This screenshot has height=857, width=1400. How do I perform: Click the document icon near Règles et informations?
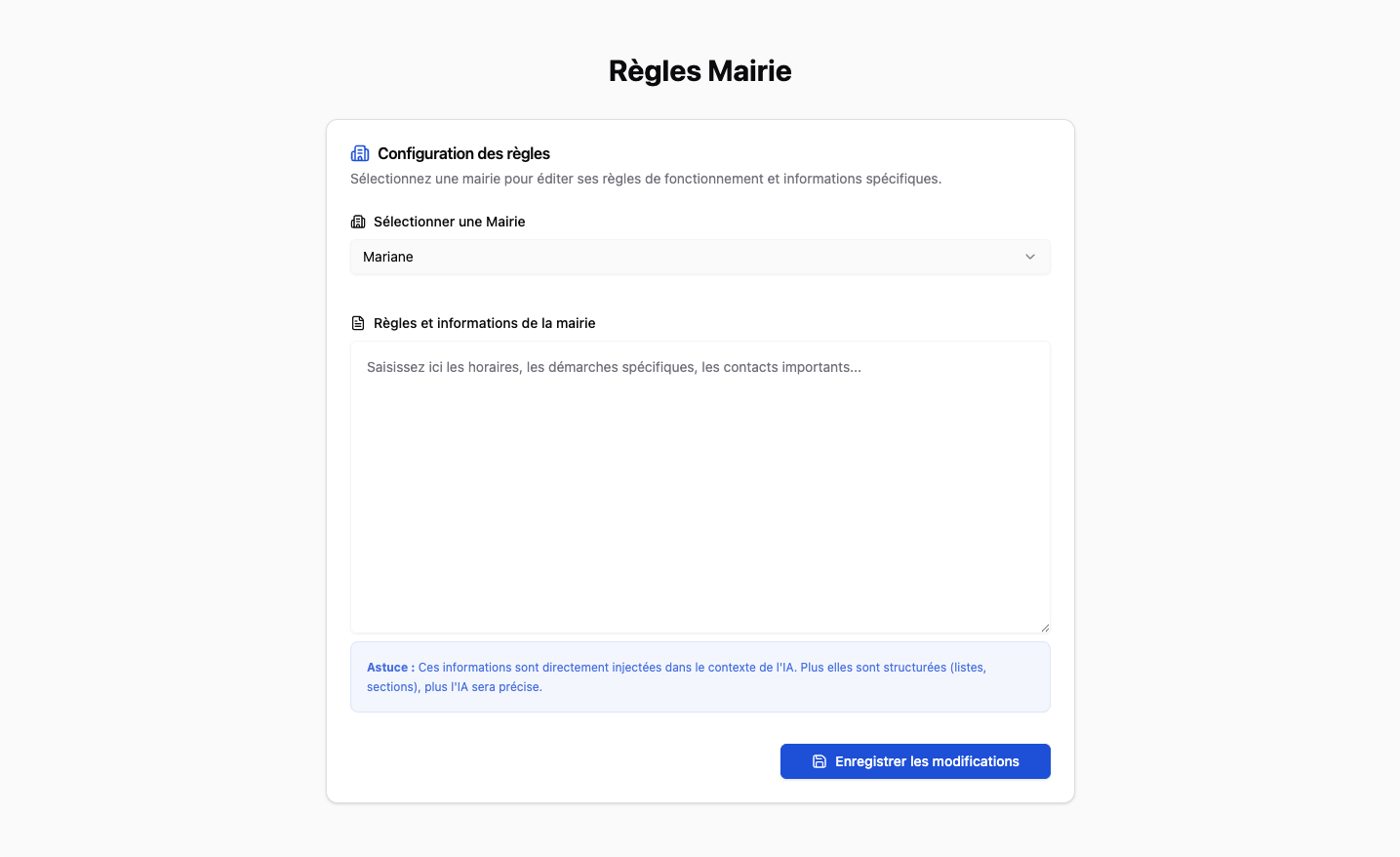point(357,322)
